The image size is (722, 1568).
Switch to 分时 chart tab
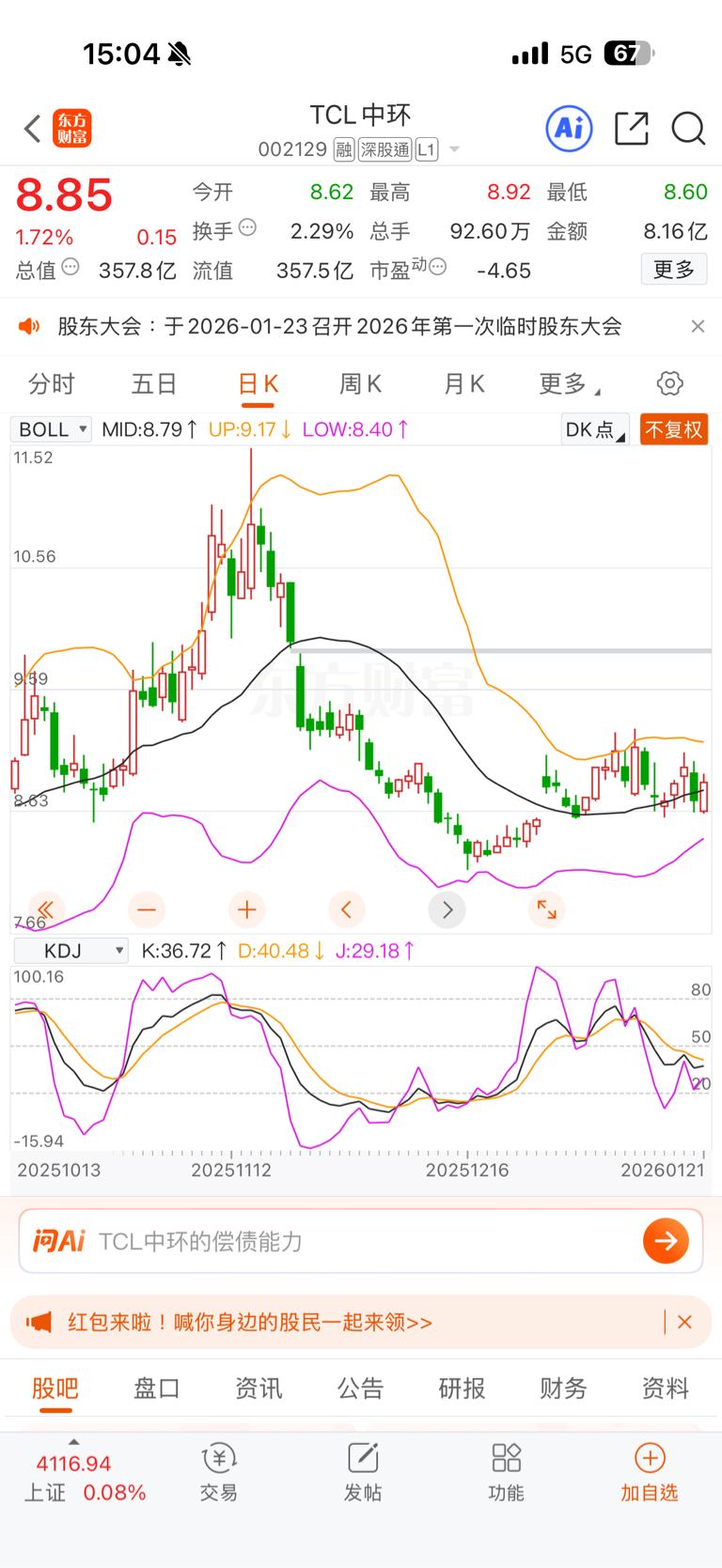click(51, 383)
